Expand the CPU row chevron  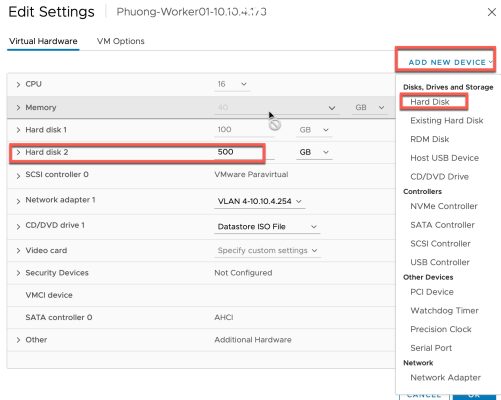tap(18, 84)
